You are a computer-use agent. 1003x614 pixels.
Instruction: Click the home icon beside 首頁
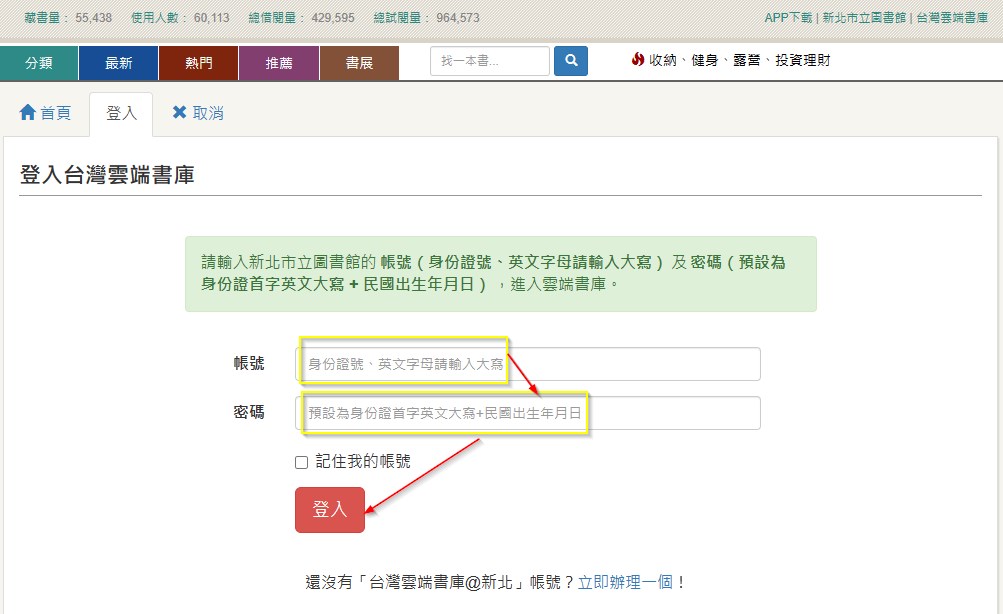[x=28, y=113]
